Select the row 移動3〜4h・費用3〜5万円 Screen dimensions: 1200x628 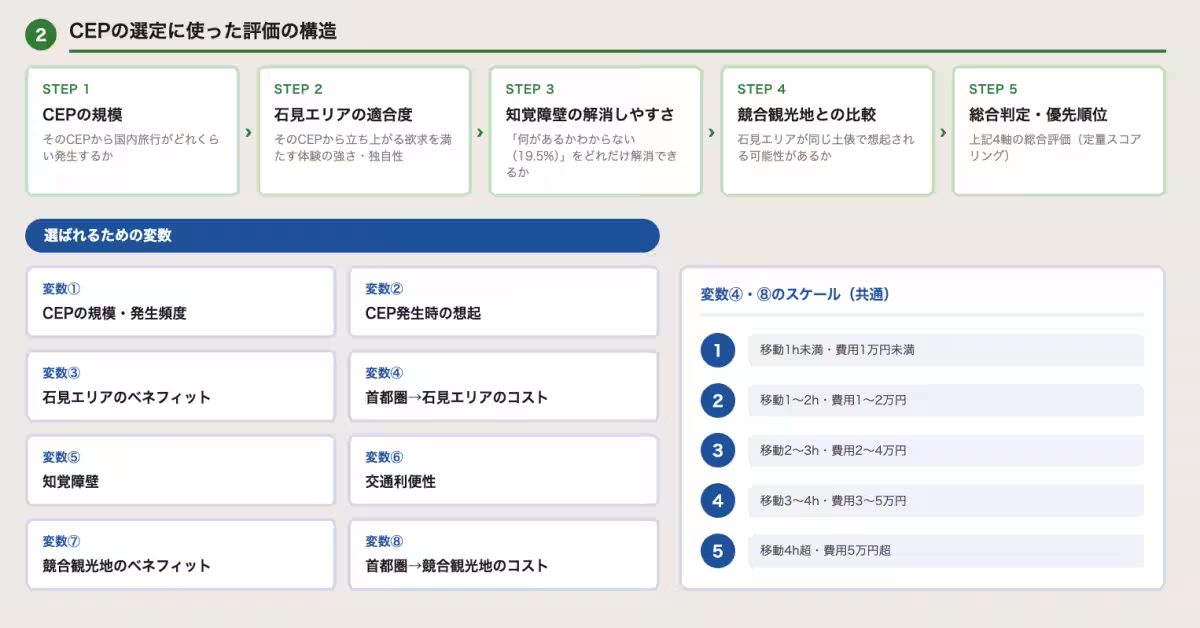coord(946,500)
